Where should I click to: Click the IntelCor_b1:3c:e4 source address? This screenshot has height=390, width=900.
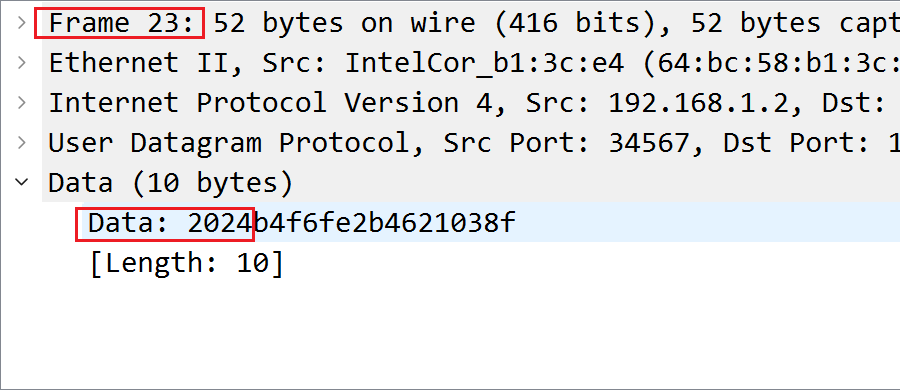coord(484,63)
